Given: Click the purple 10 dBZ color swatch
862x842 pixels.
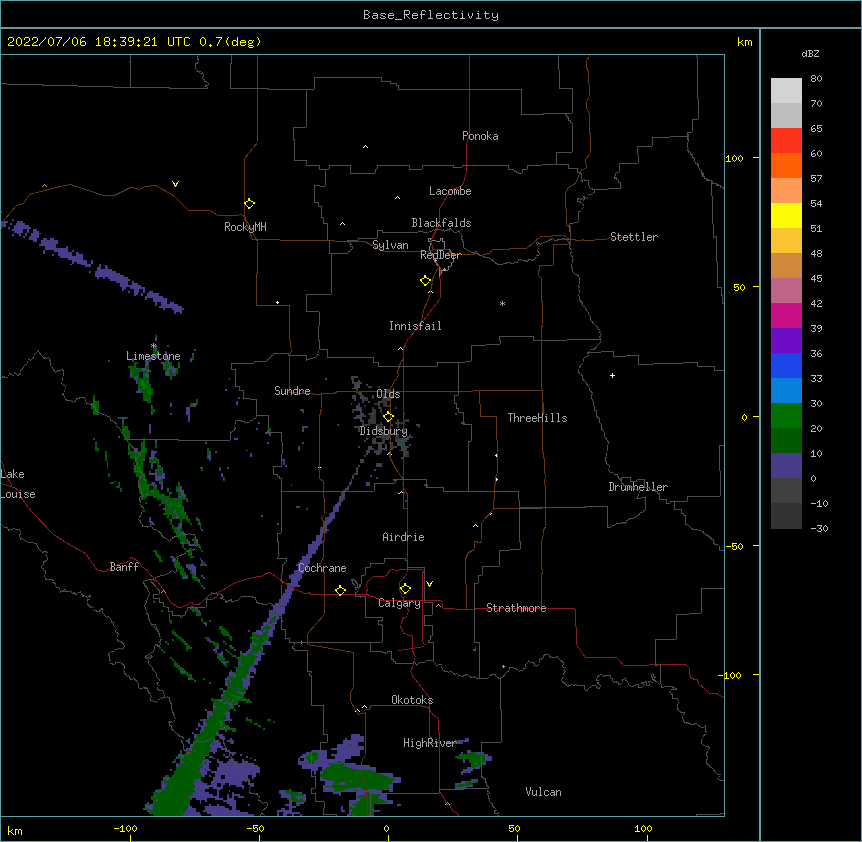Looking at the screenshot, I should tap(786, 466).
